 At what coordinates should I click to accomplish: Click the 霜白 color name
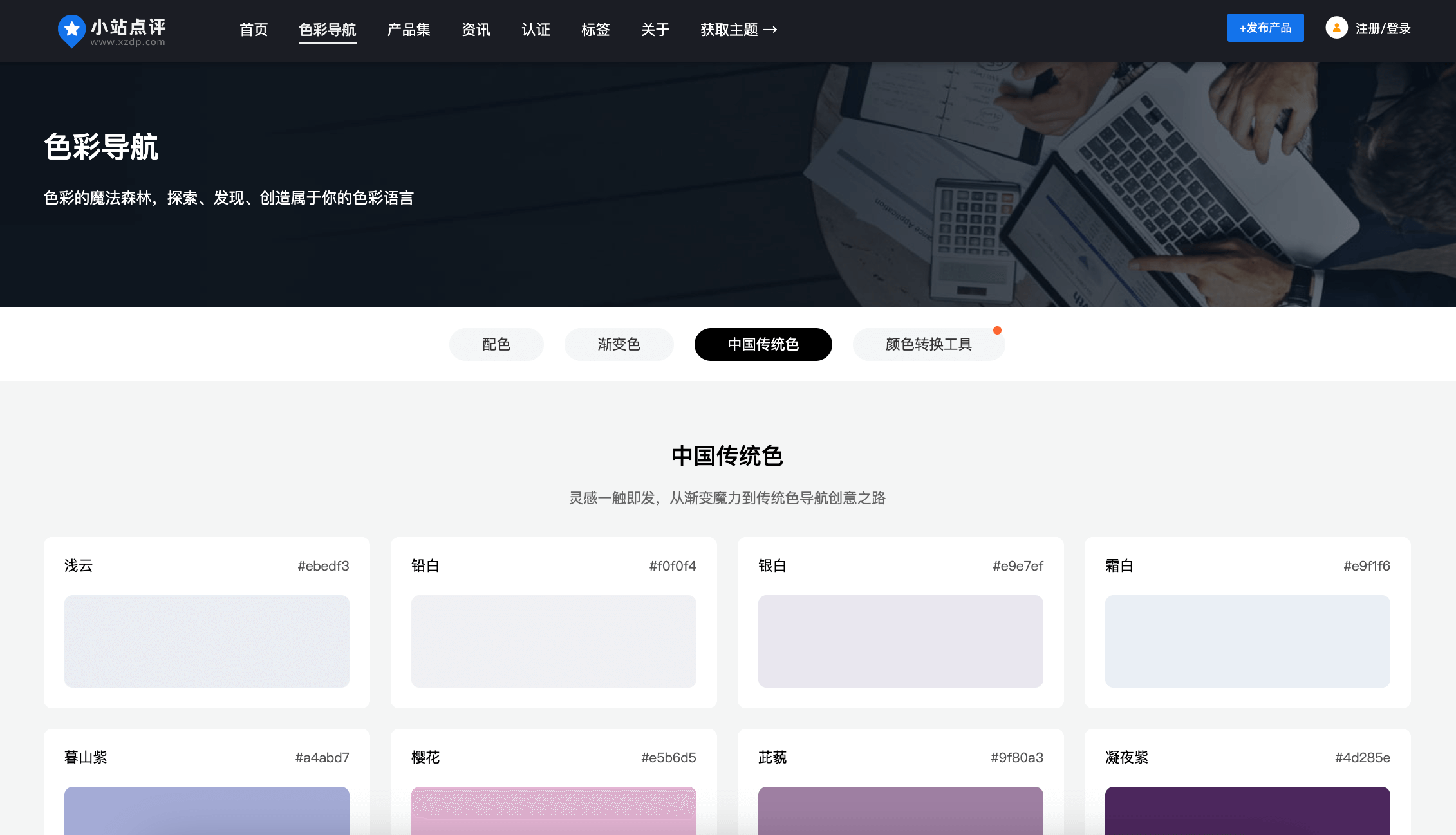[1119, 565]
